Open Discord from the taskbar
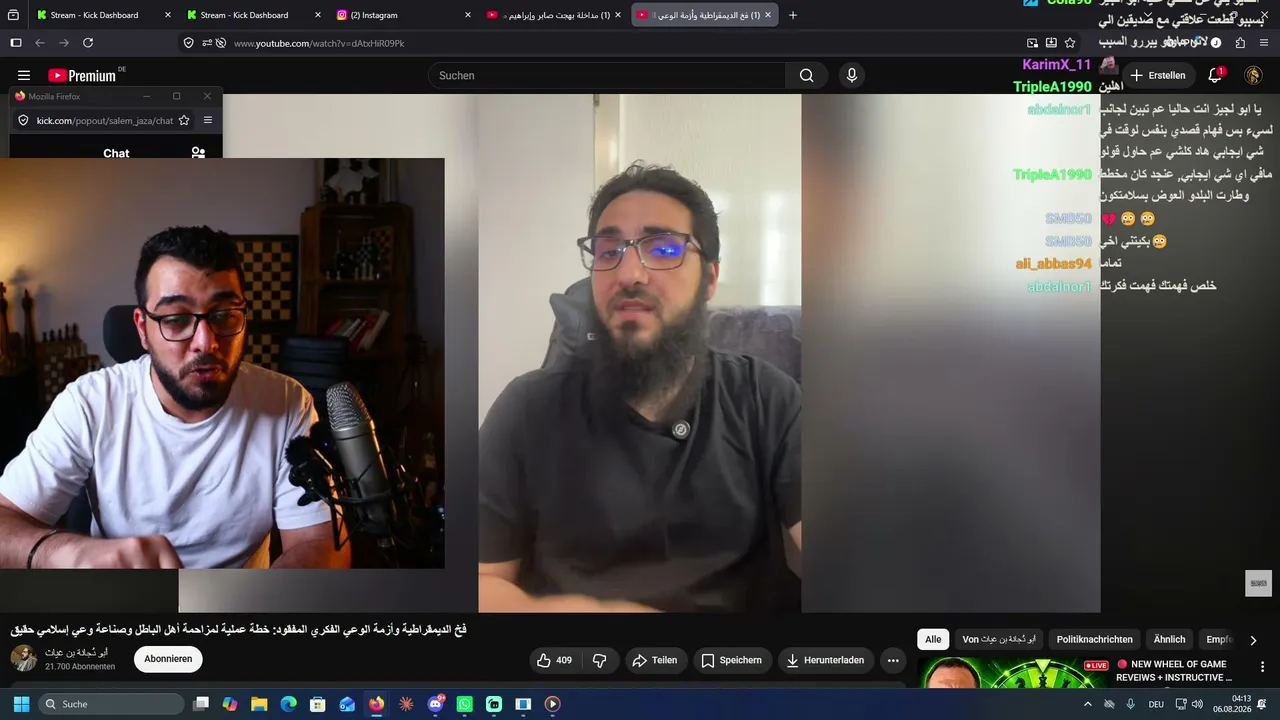1280x720 pixels. (x=435, y=704)
